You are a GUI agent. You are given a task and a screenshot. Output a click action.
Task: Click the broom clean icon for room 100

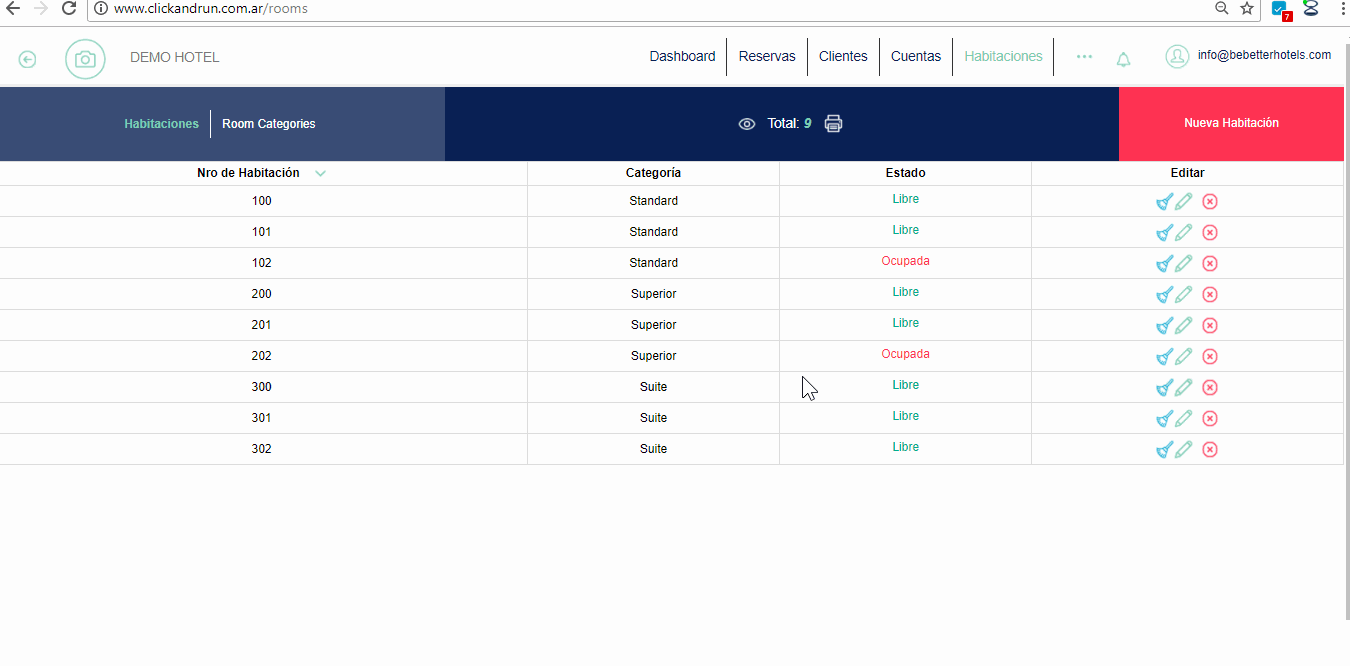coord(1164,202)
